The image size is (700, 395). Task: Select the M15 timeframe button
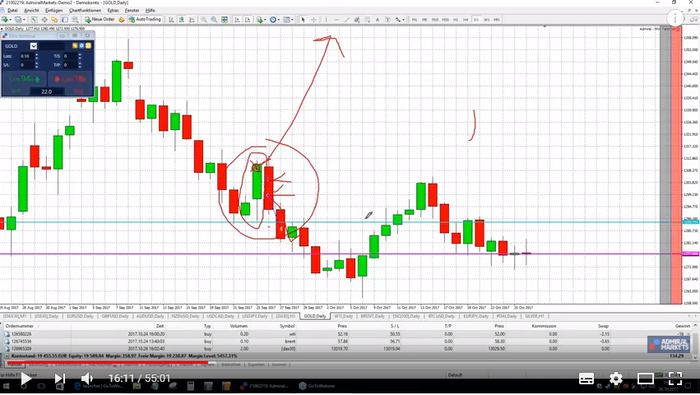pyautogui.click(x=435, y=20)
